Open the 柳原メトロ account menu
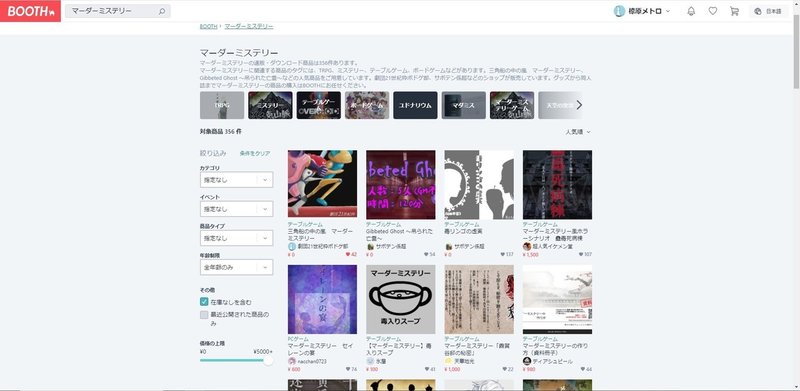The height and width of the screenshot is (391, 800). point(641,11)
